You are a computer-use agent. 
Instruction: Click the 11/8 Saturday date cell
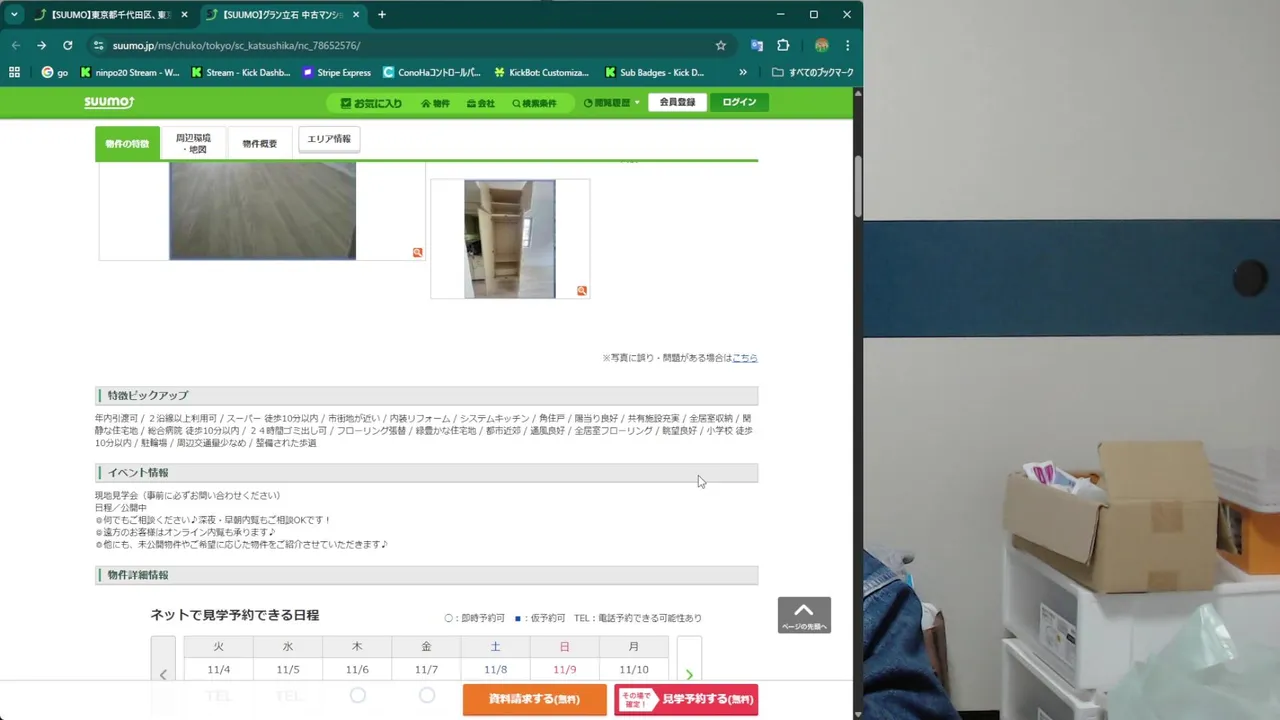coord(495,669)
